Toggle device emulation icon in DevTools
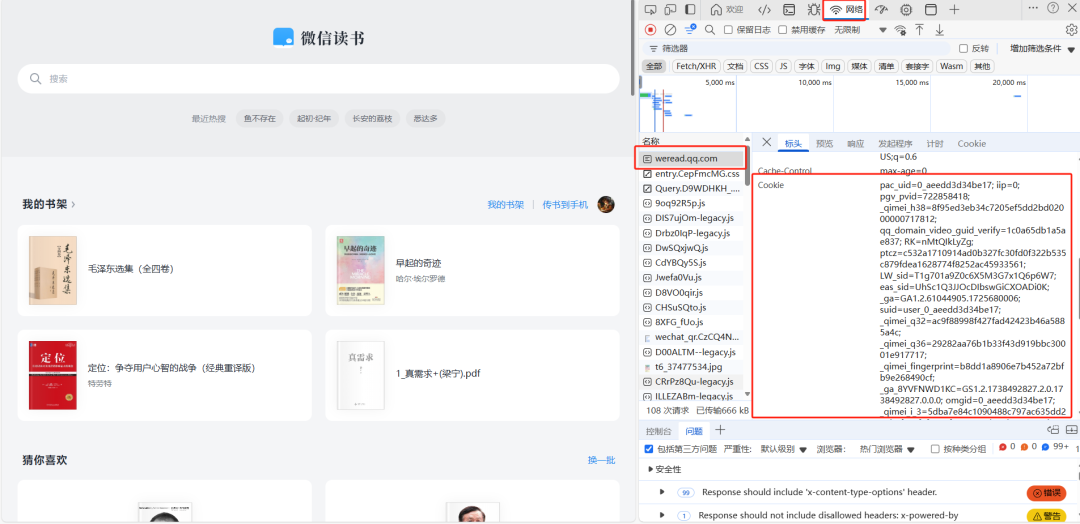Screen dimensions: 1080x524 tap(670, 9)
